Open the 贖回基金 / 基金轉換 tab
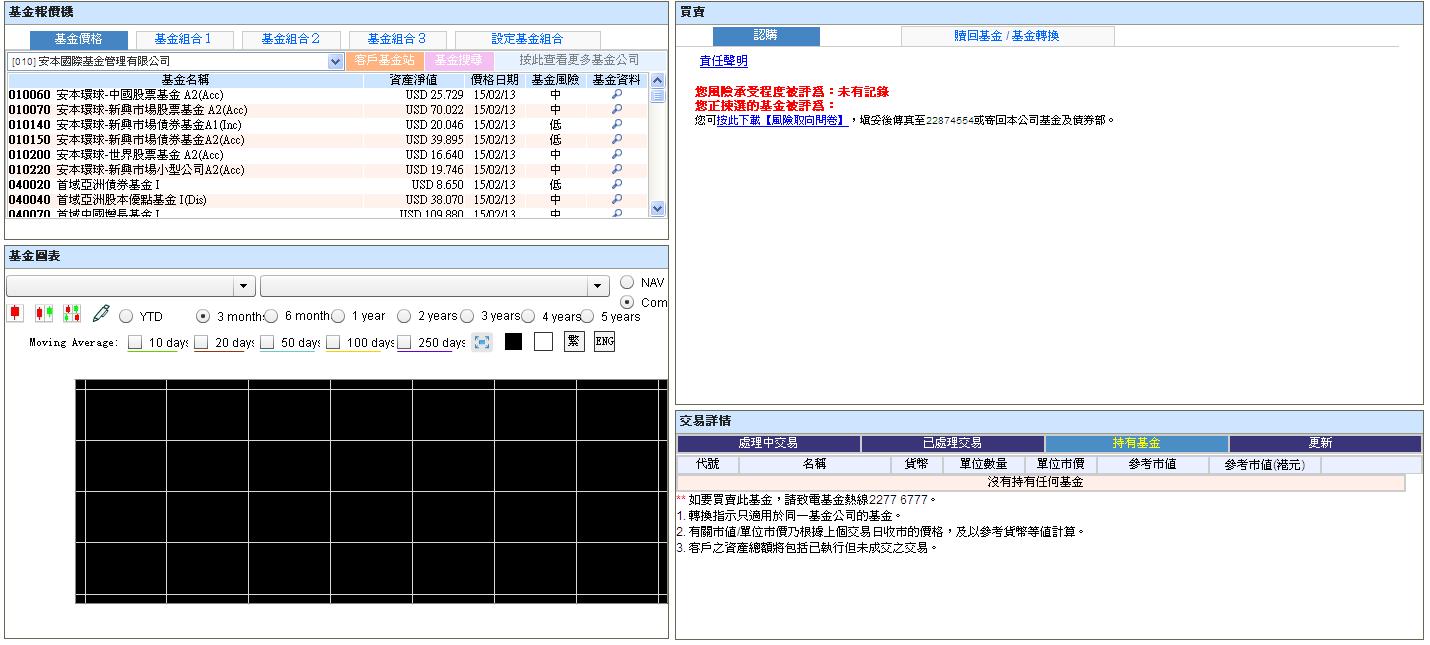Image resolution: width=1430 pixels, height=645 pixels. point(1007,36)
